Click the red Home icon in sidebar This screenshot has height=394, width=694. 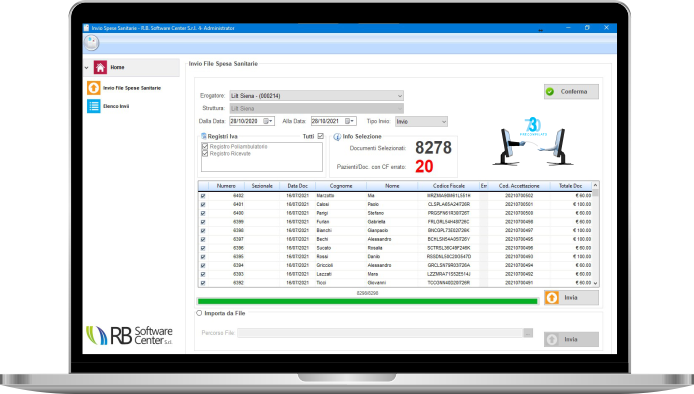coord(100,67)
